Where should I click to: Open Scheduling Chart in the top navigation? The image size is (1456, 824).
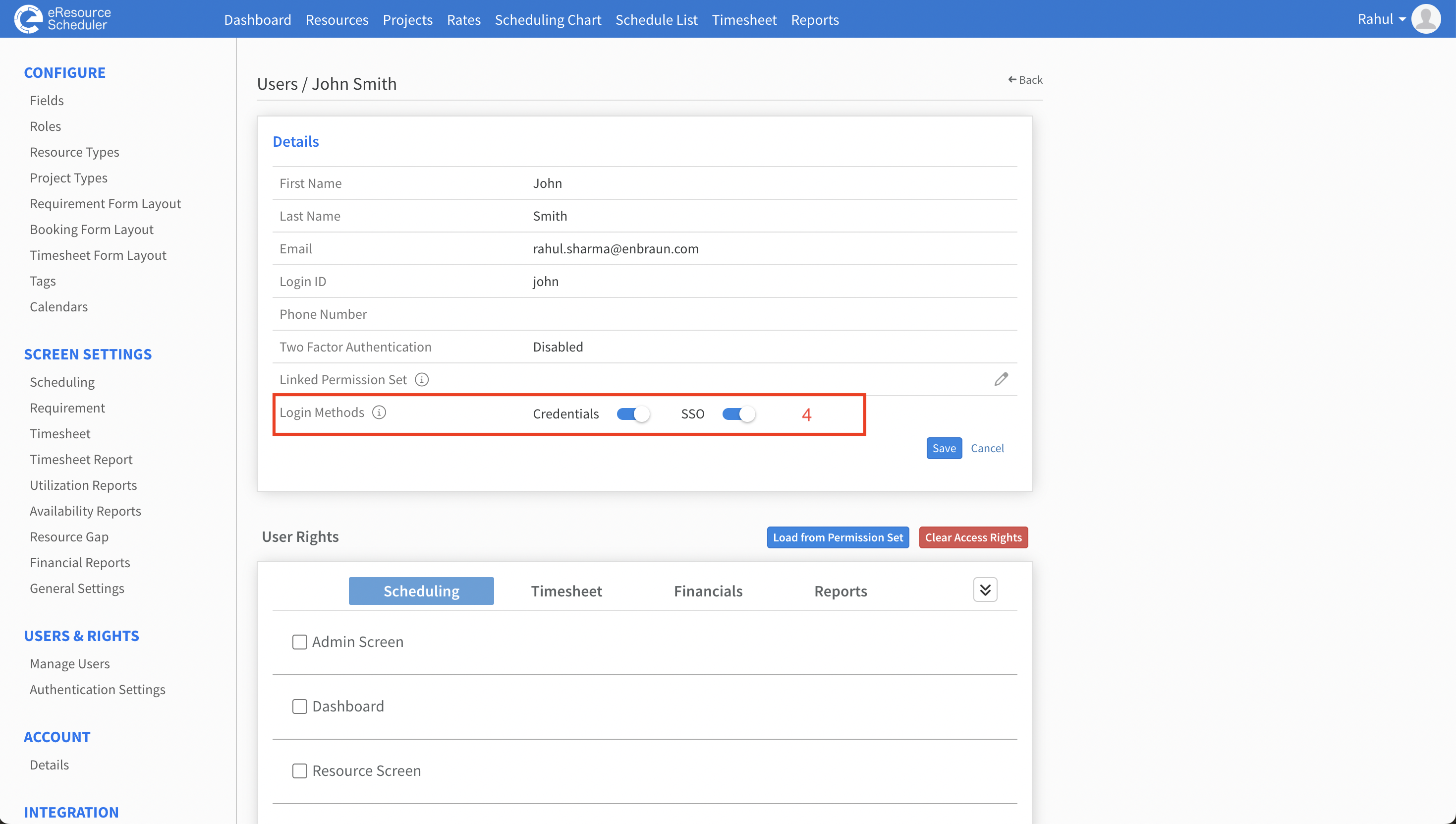coord(548,20)
